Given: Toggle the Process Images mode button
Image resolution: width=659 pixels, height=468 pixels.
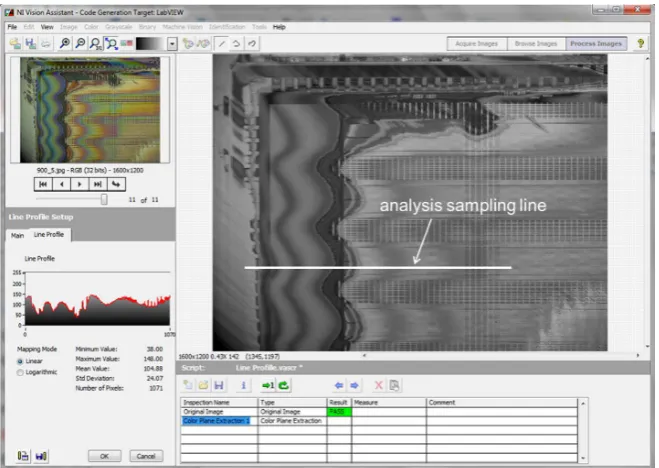Looking at the screenshot, I should click(596, 44).
